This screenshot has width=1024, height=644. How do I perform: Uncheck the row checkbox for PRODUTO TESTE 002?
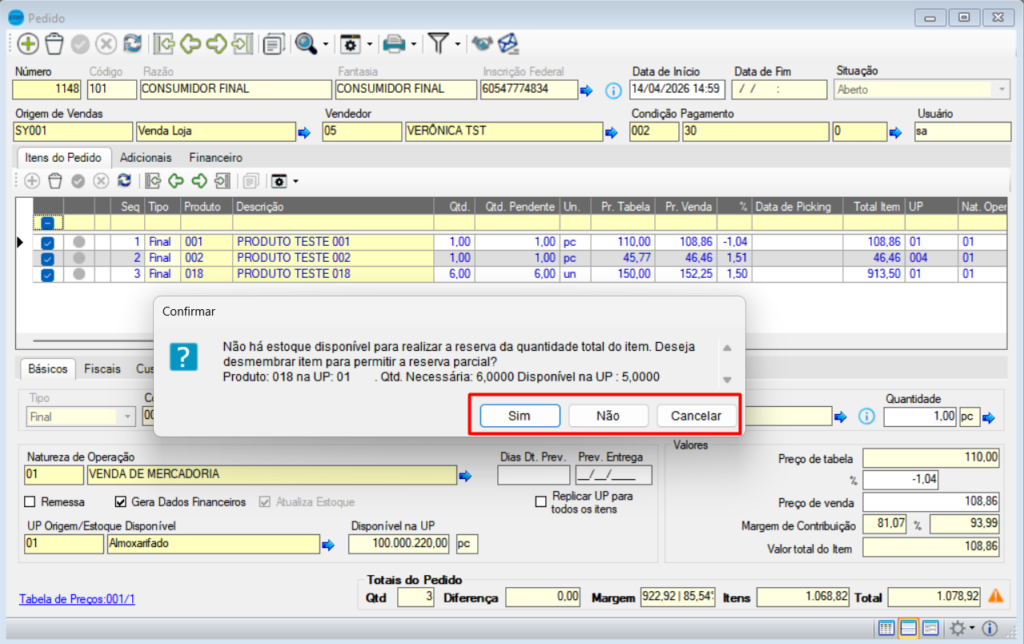(47, 258)
